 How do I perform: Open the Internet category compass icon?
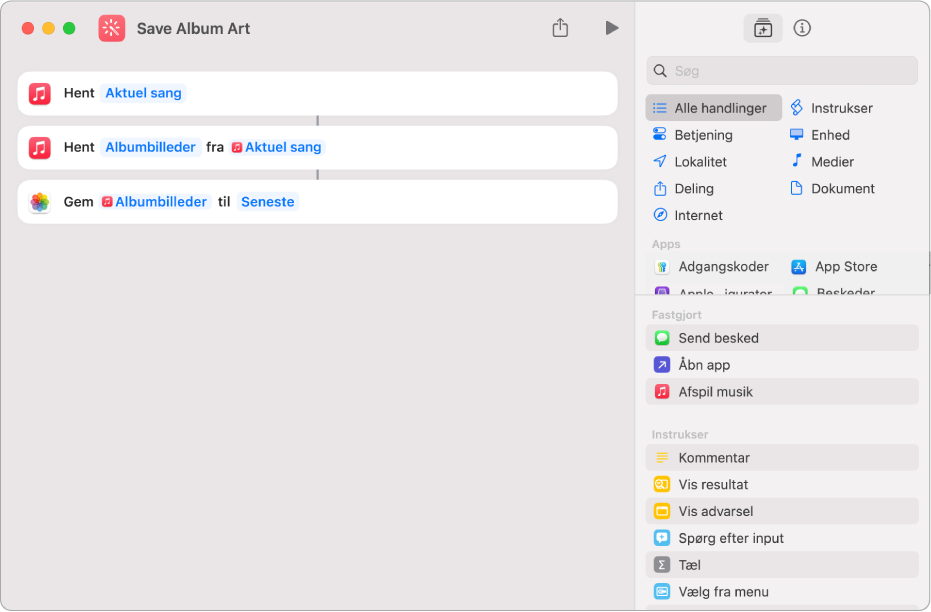(660, 215)
